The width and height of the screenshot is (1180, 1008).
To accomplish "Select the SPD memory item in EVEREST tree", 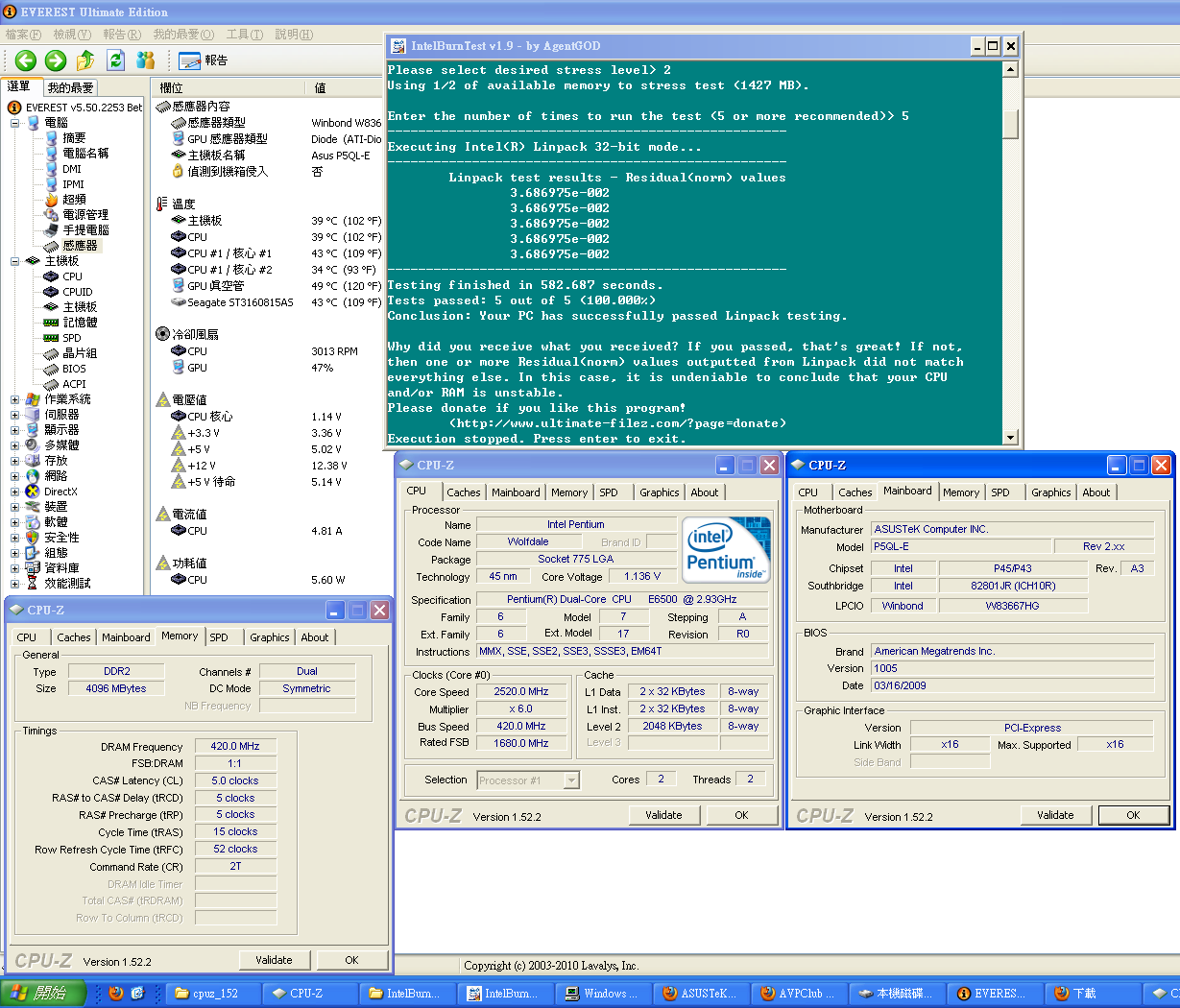I will (63, 338).
